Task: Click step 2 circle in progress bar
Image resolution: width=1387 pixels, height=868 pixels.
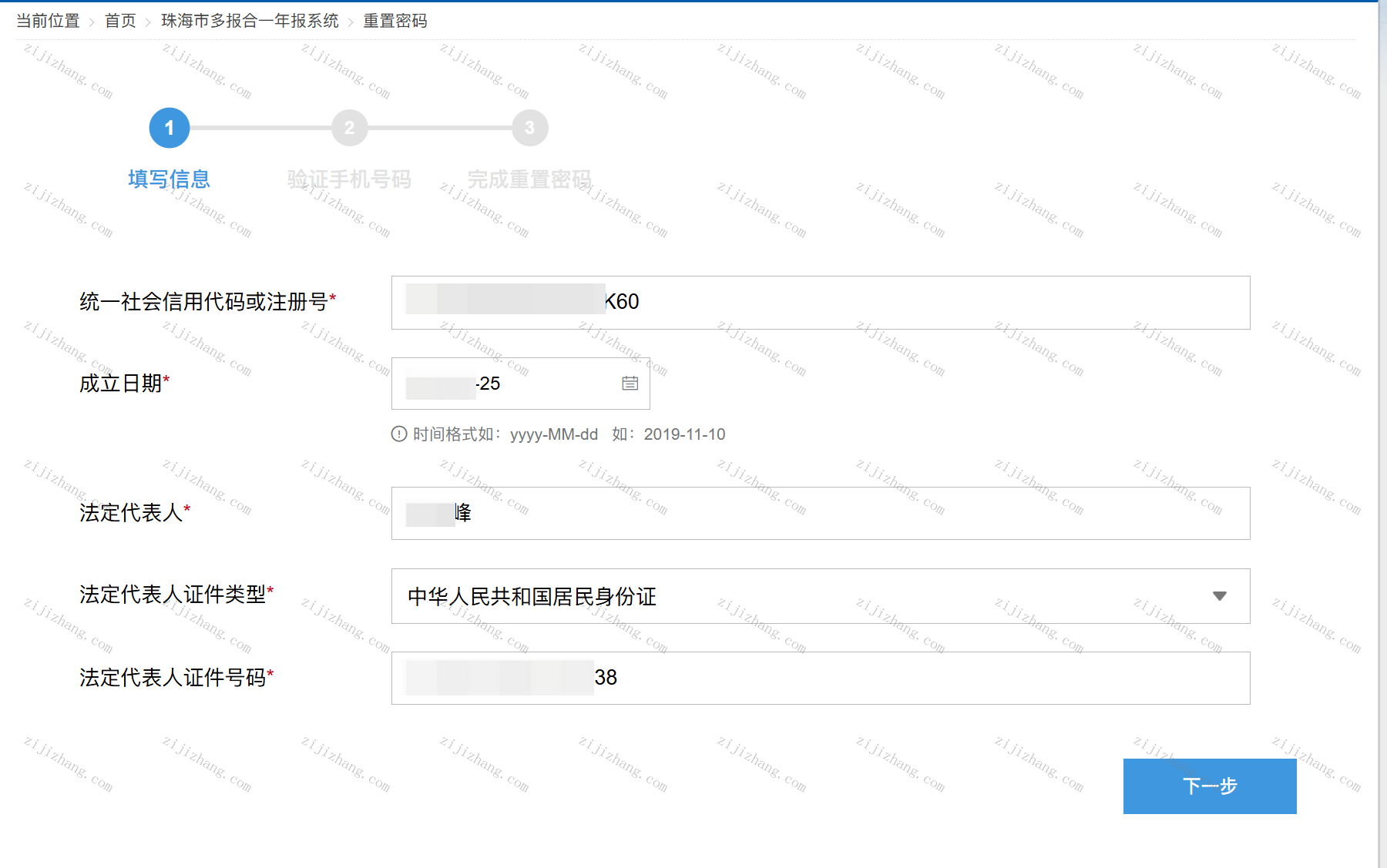Action: (350, 128)
